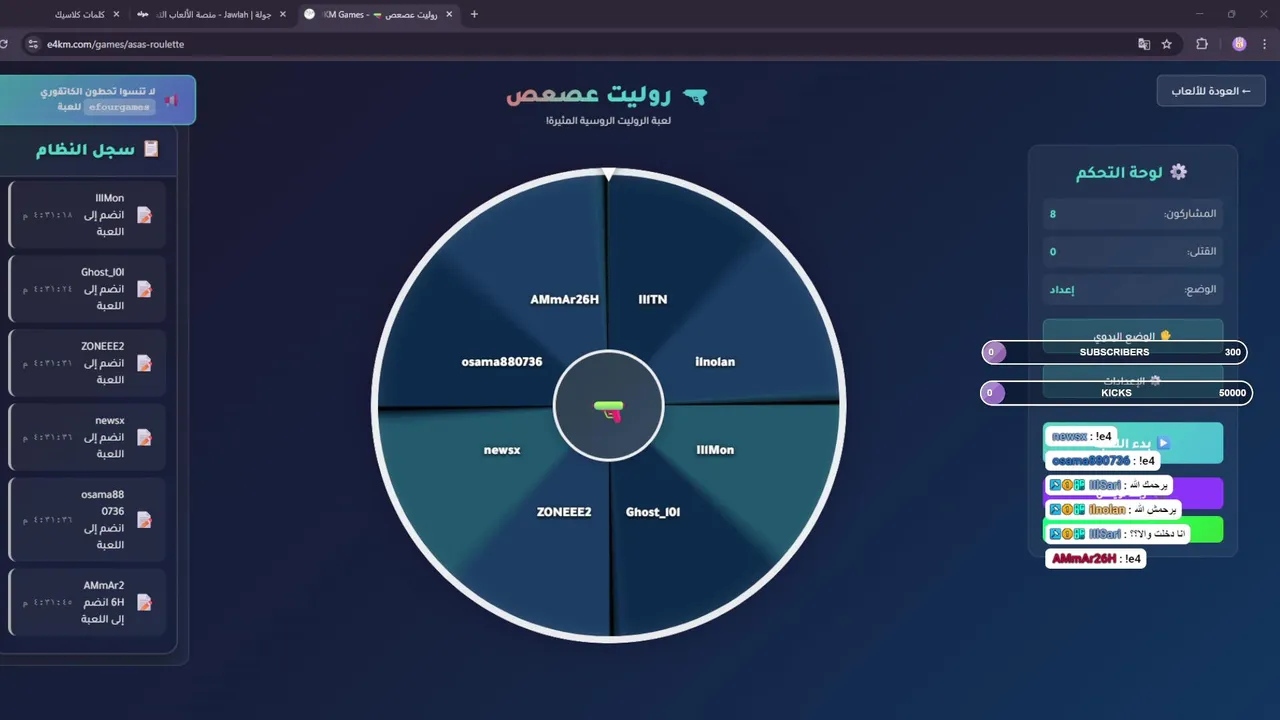Screen dimensions: 1280x720
Task: Open the browser extensions puzzle icon
Action: click(1202, 44)
